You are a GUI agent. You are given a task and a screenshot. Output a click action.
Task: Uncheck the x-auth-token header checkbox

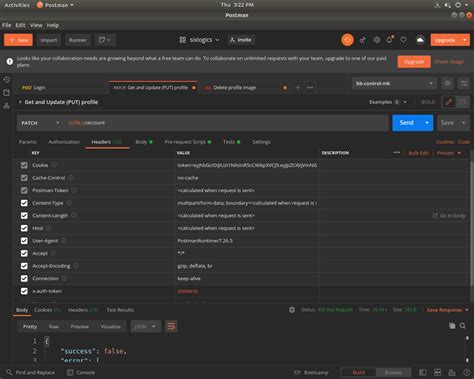[x=24, y=291]
